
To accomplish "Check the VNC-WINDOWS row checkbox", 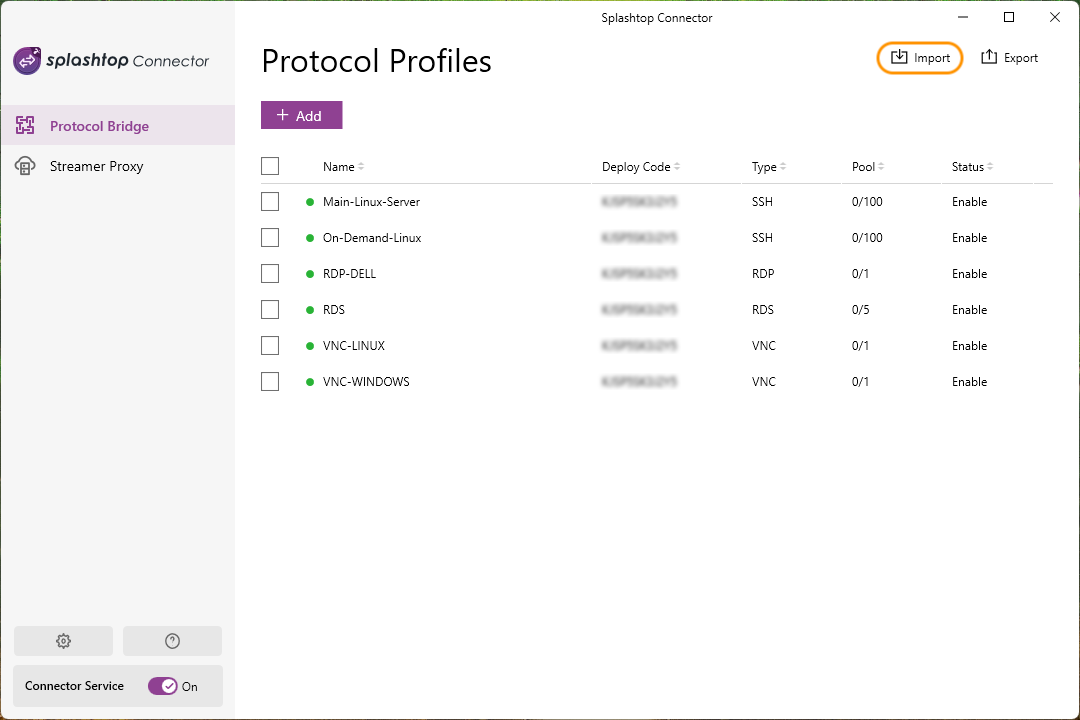I will (270, 382).
